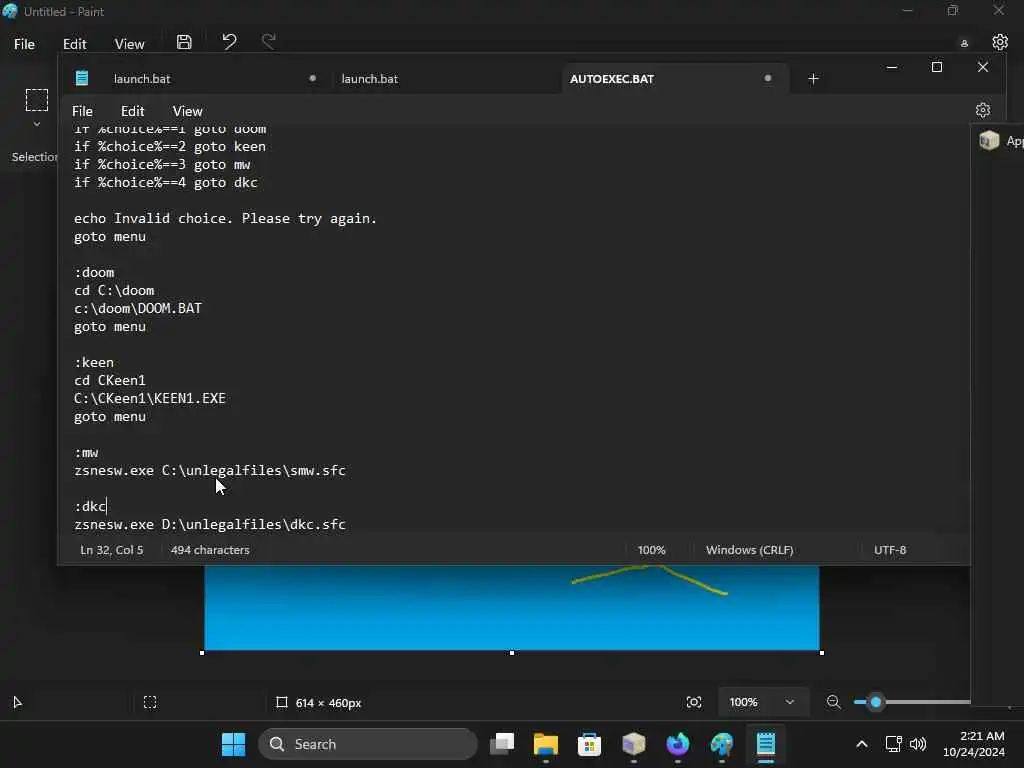Open the box app icon on taskbar
Screen dimensions: 1024x768
(x=633, y=744)
